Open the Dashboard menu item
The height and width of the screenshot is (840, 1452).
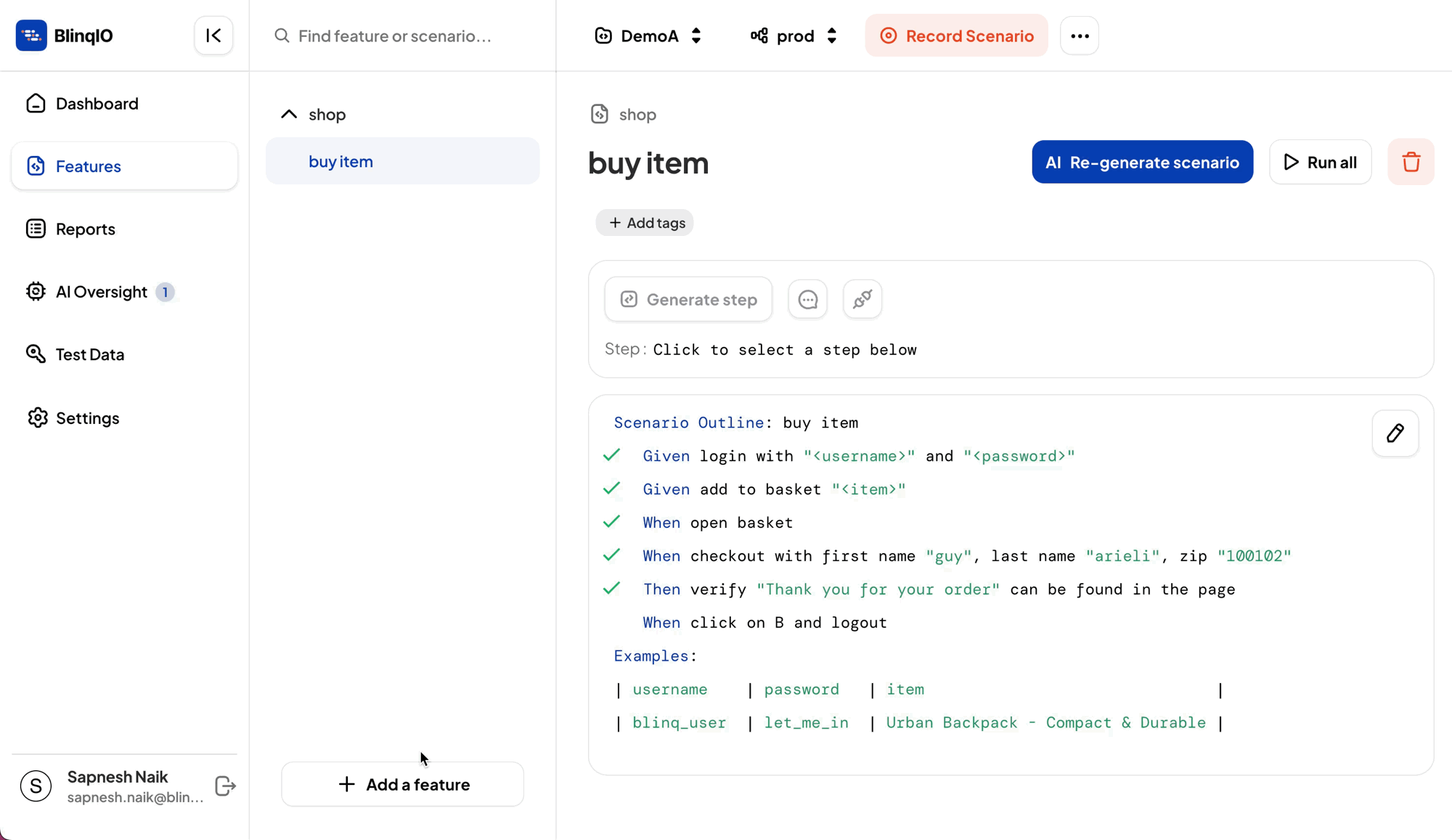click(97, 104)
